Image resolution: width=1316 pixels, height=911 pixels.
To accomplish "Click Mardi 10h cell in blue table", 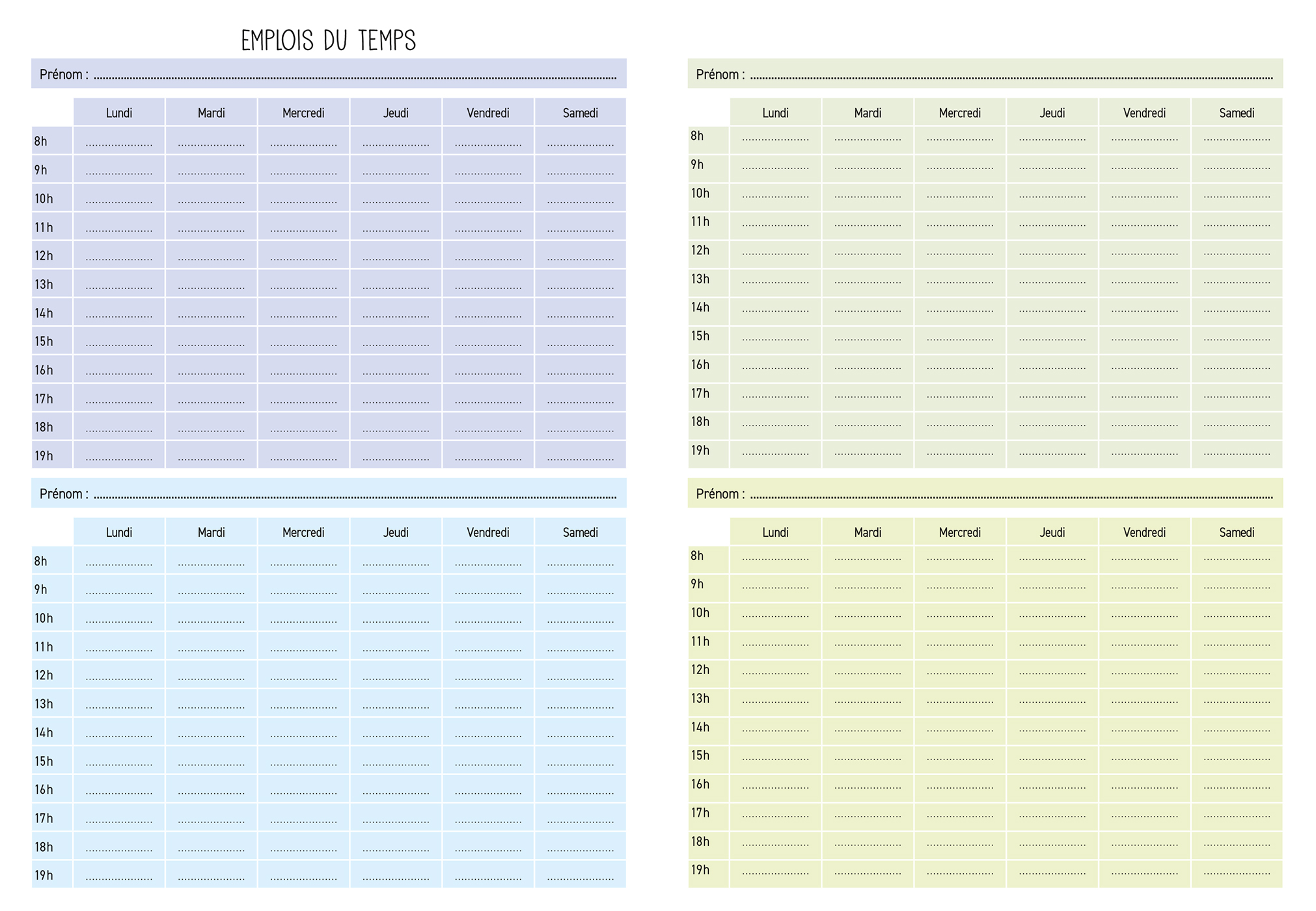I will pos(212,618).
